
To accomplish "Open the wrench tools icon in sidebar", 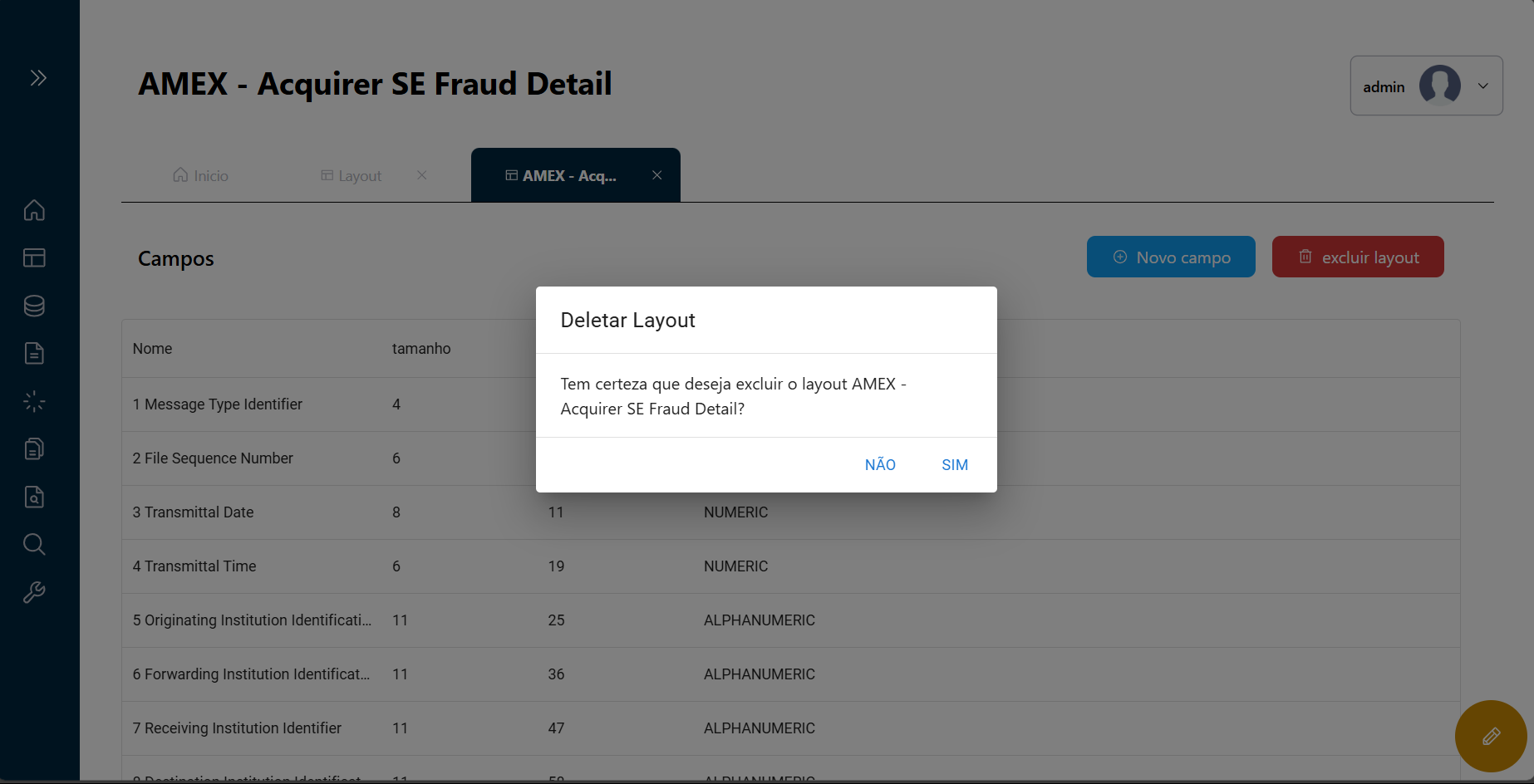I will [34, 592].
